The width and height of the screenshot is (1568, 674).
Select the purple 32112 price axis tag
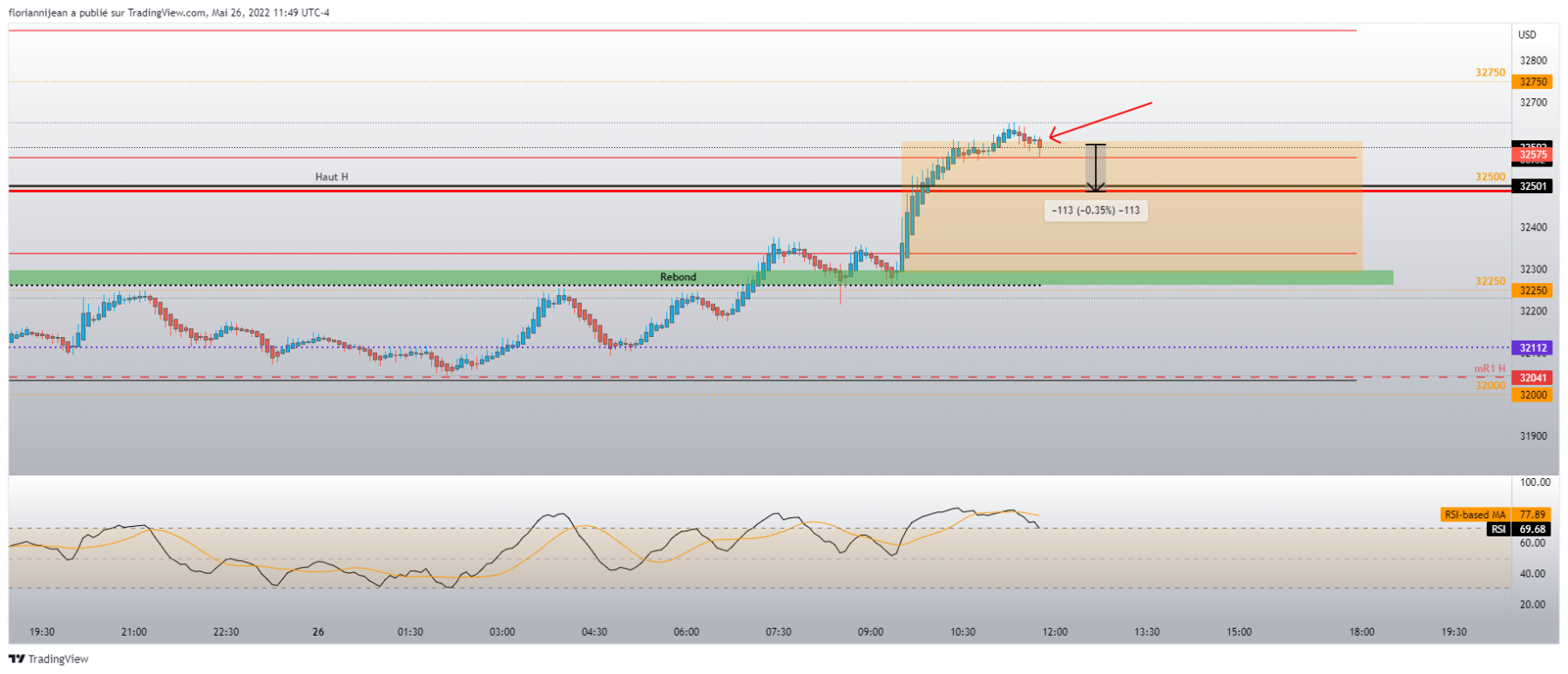pos(1533,348)
